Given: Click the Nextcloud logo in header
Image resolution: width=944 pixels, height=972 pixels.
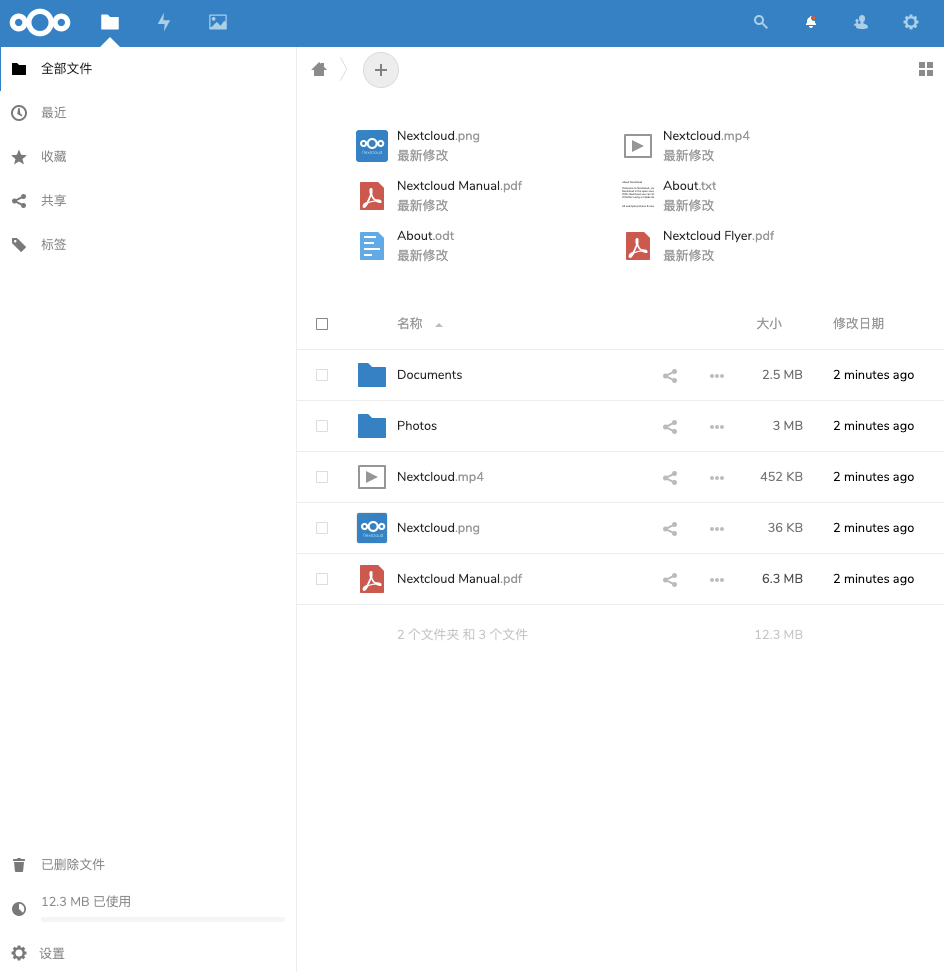Looking at the screenshot, I should (40, 23).
